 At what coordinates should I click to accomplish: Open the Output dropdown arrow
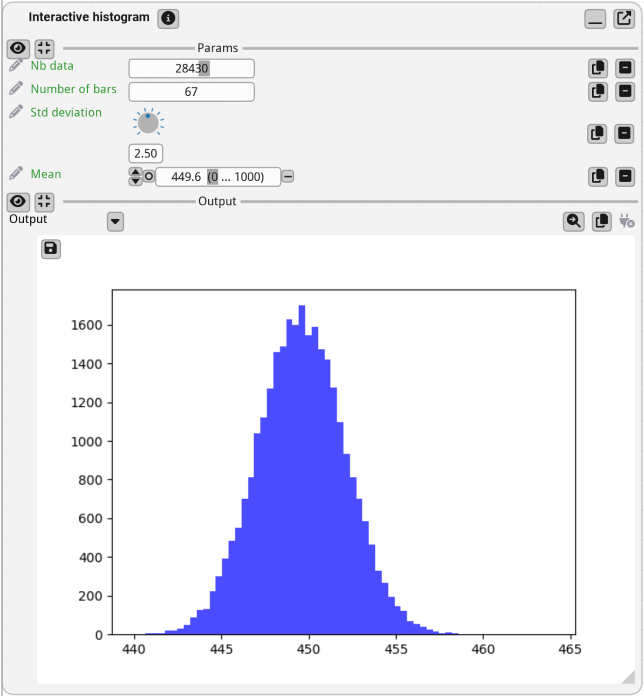[115, 222]
